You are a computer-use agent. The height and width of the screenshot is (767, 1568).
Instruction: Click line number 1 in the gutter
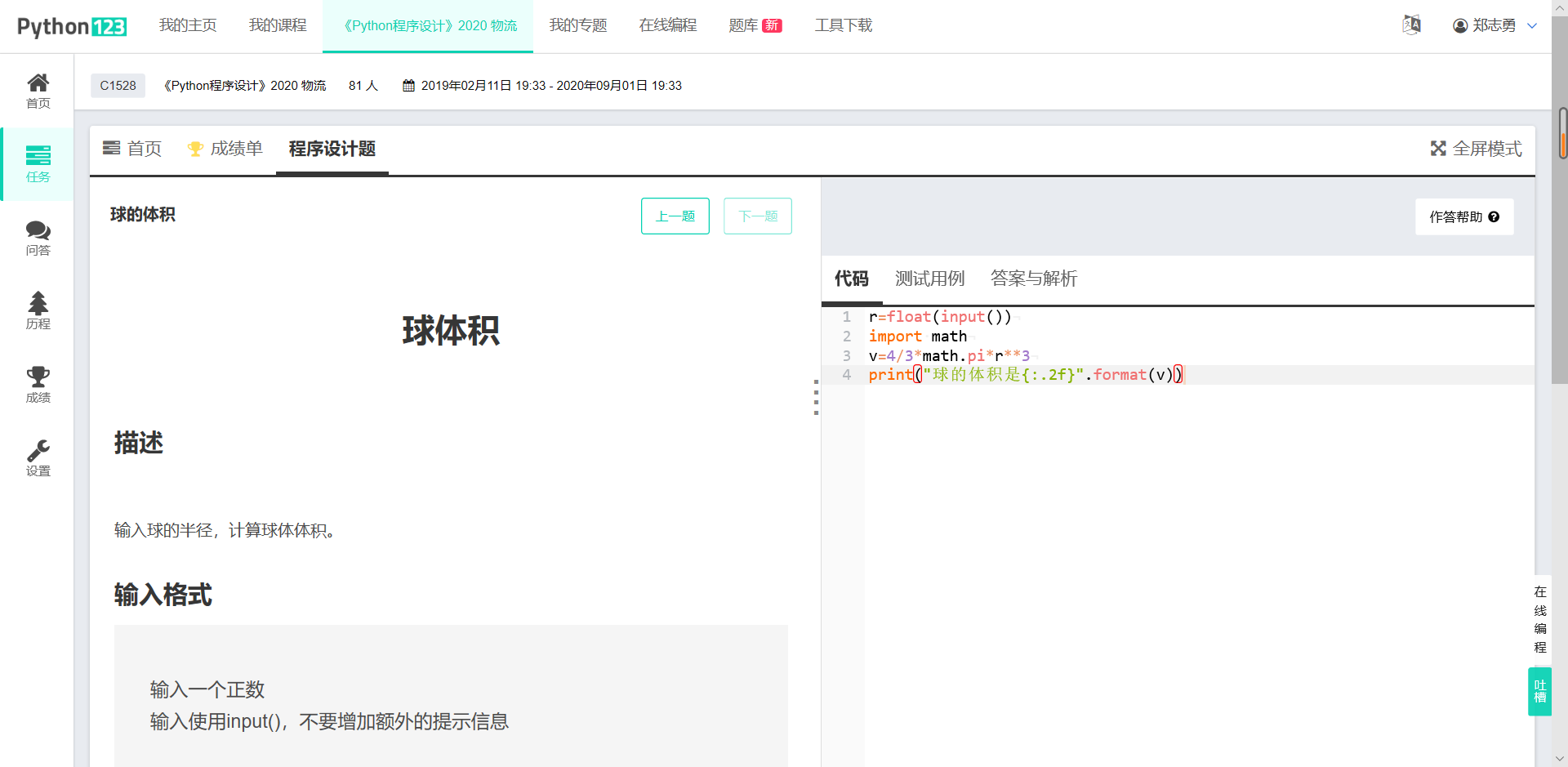click(x=847, y=317)
